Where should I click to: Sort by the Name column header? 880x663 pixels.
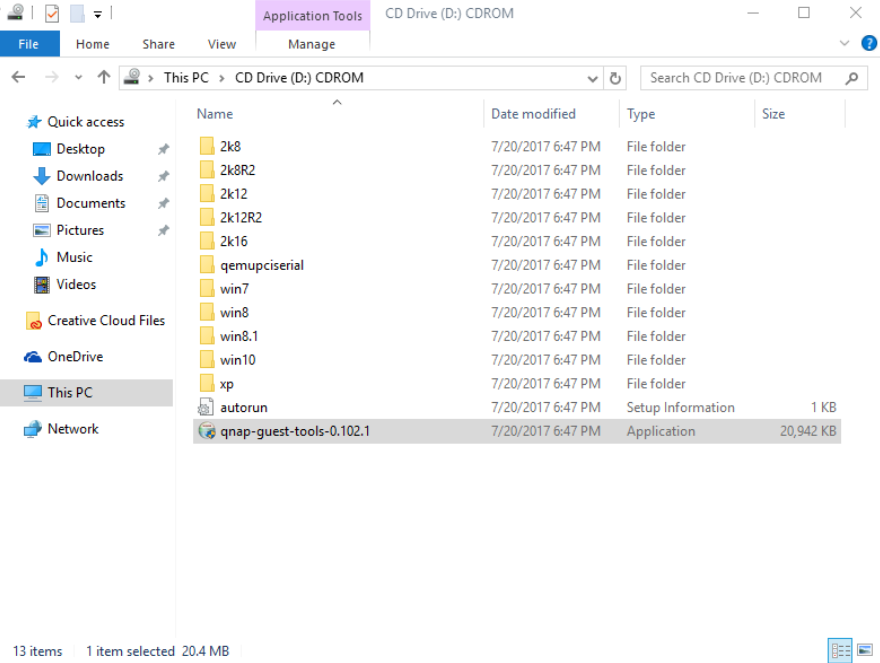click(214, 114)
